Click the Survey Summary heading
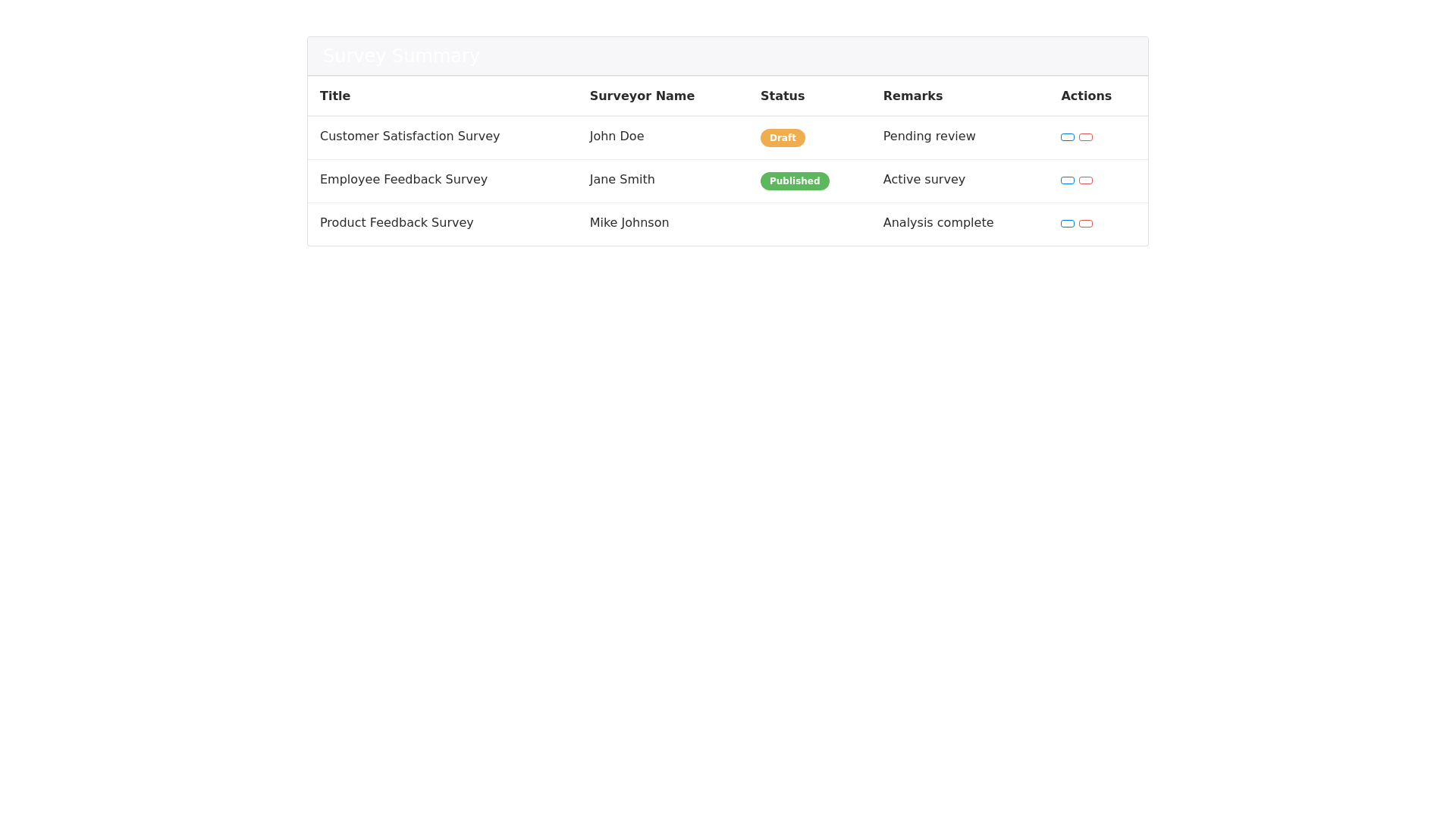This screenshot has width=1456, height=819. click(401, 55)
